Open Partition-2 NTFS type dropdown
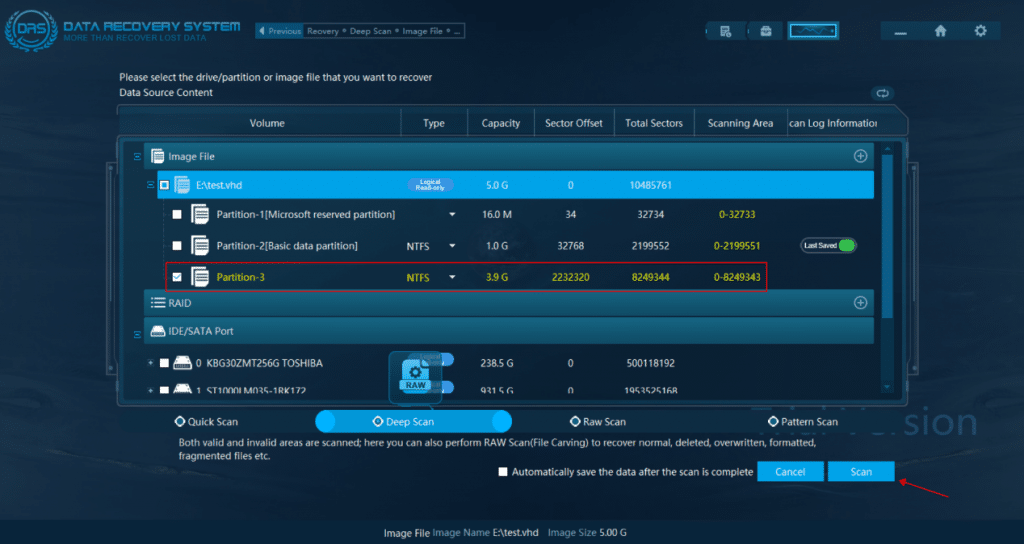 452,246
